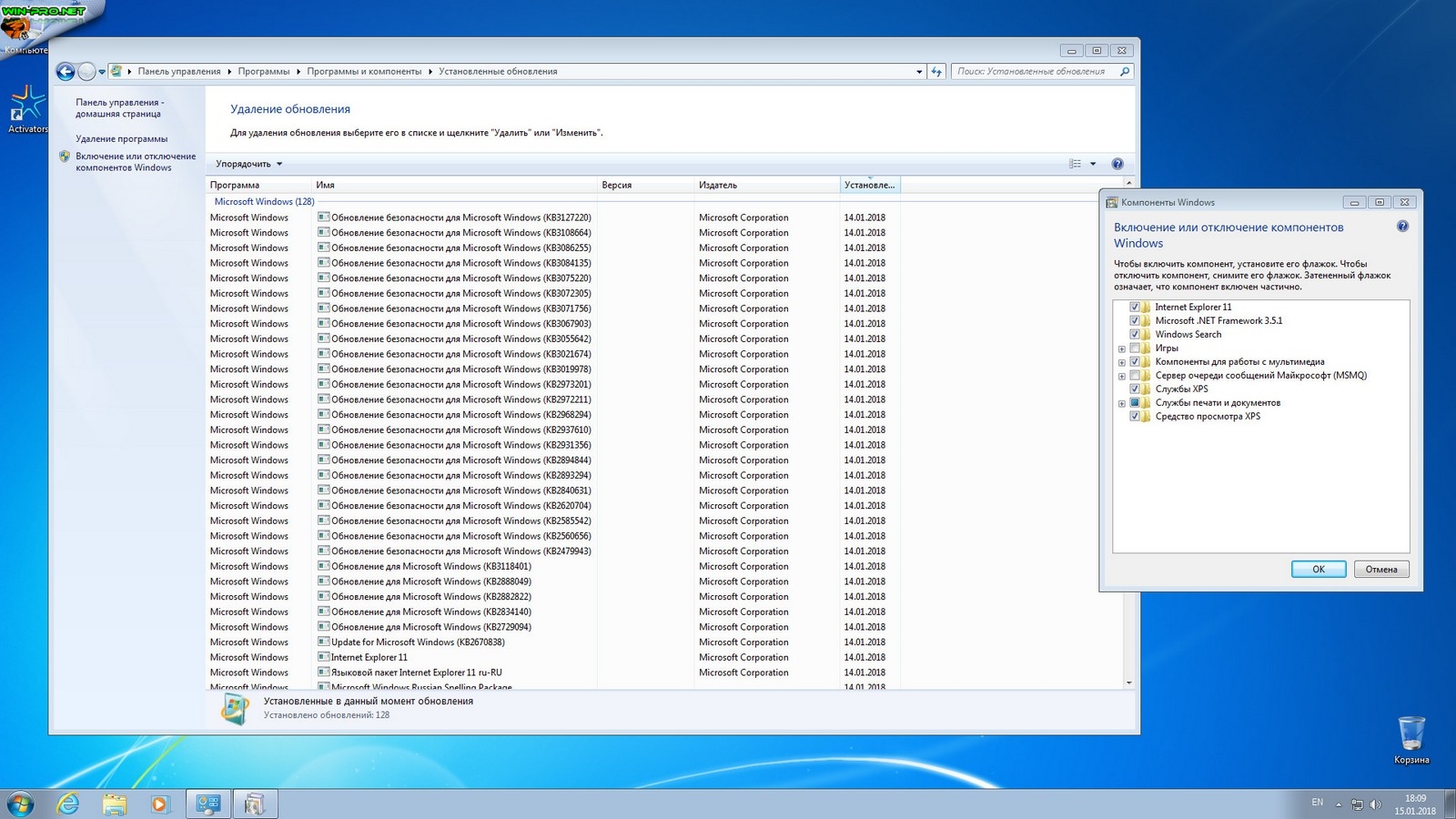This screenshot has width=1456, height=819.
Task: Enable the Игры component checkbox
Action: click(1135, 349)
